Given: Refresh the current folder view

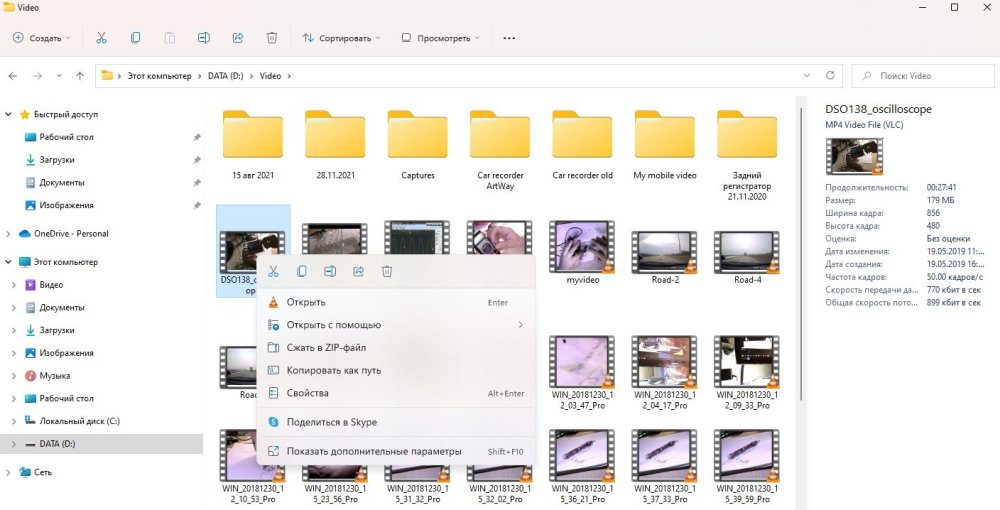Looking at the screenshot, I should tap(831, 76).
